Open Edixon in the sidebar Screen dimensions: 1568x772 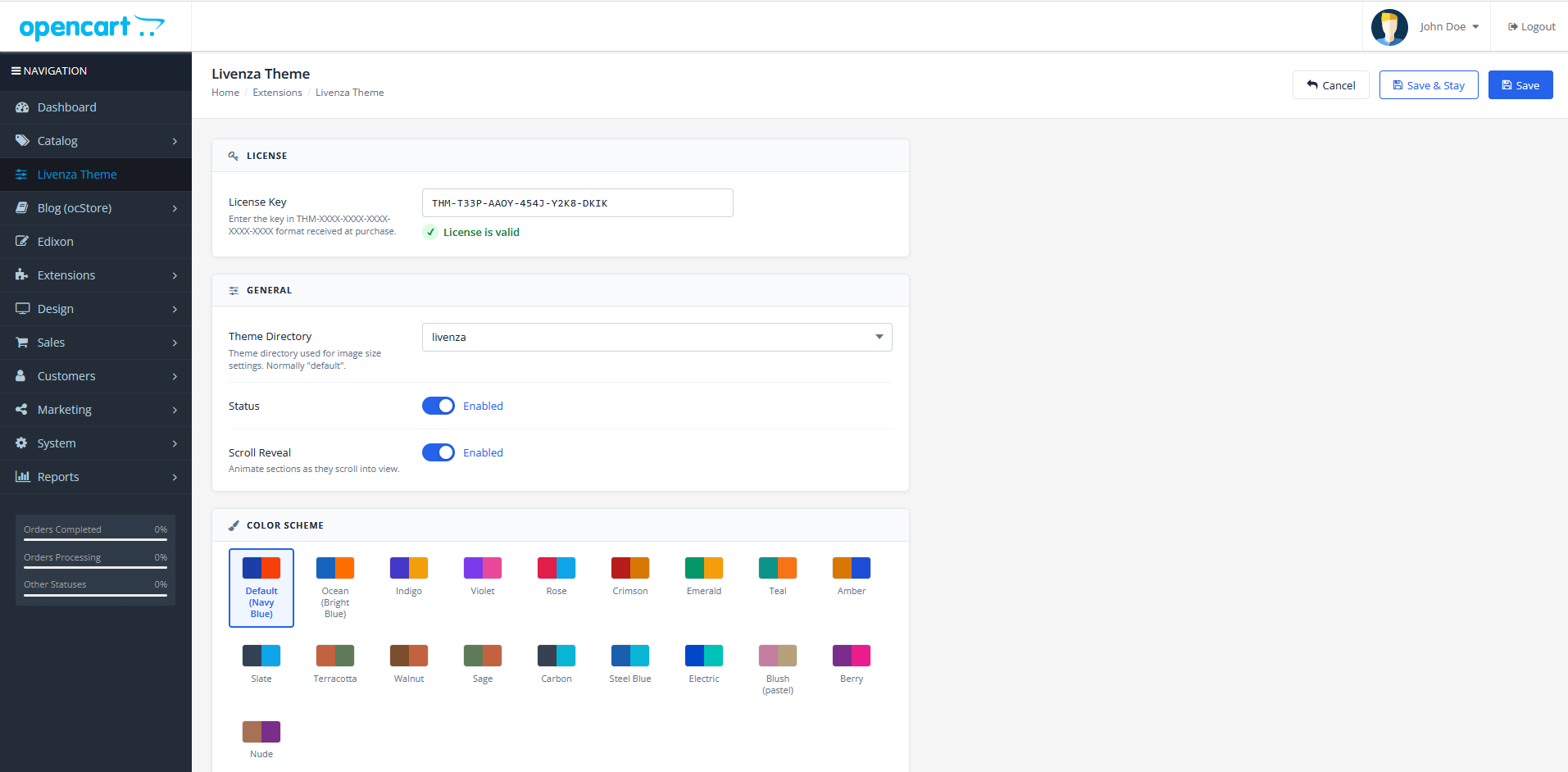click(x=96, y=242)
